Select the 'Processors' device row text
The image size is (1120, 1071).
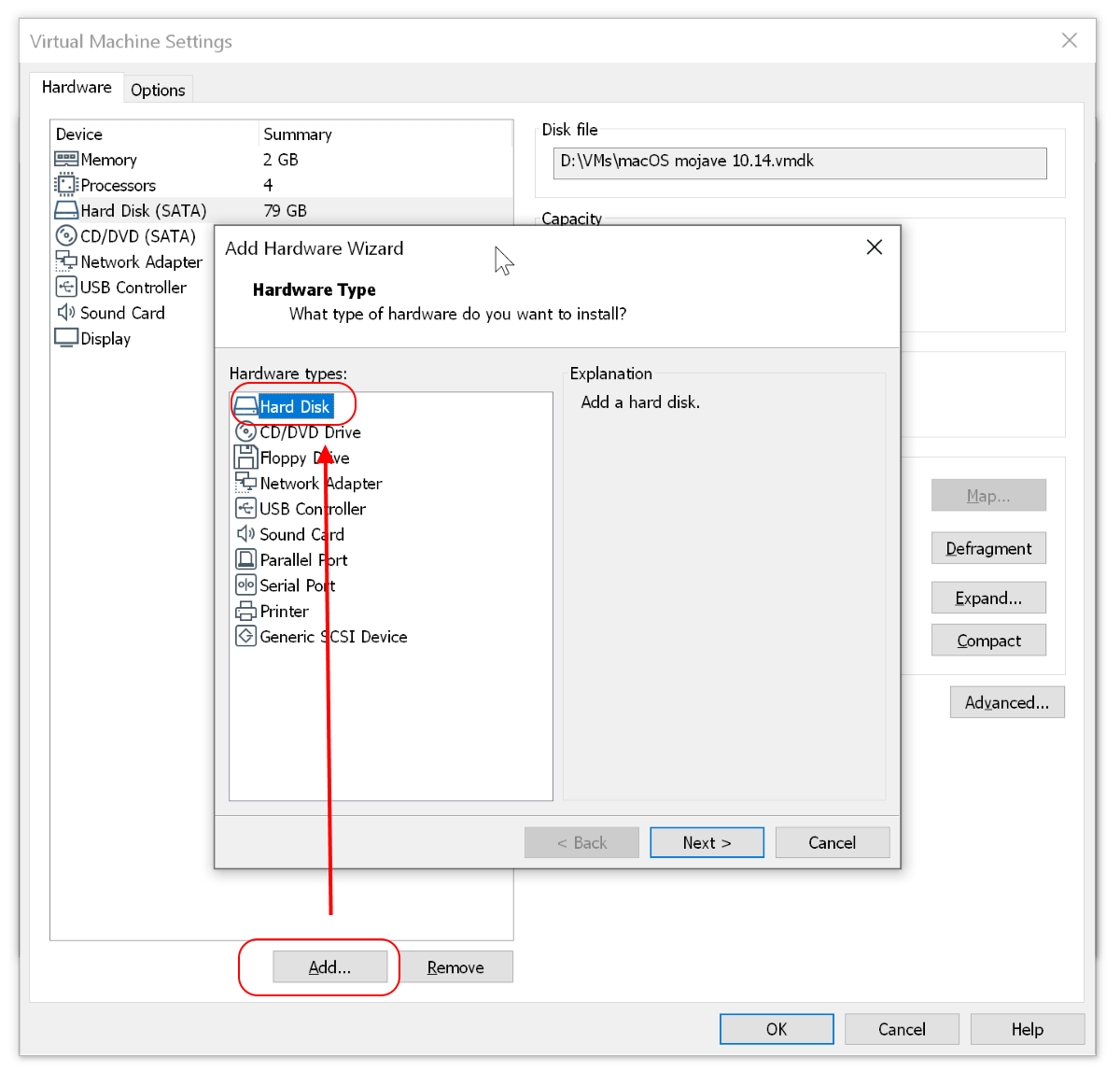(x=118, y=185)
